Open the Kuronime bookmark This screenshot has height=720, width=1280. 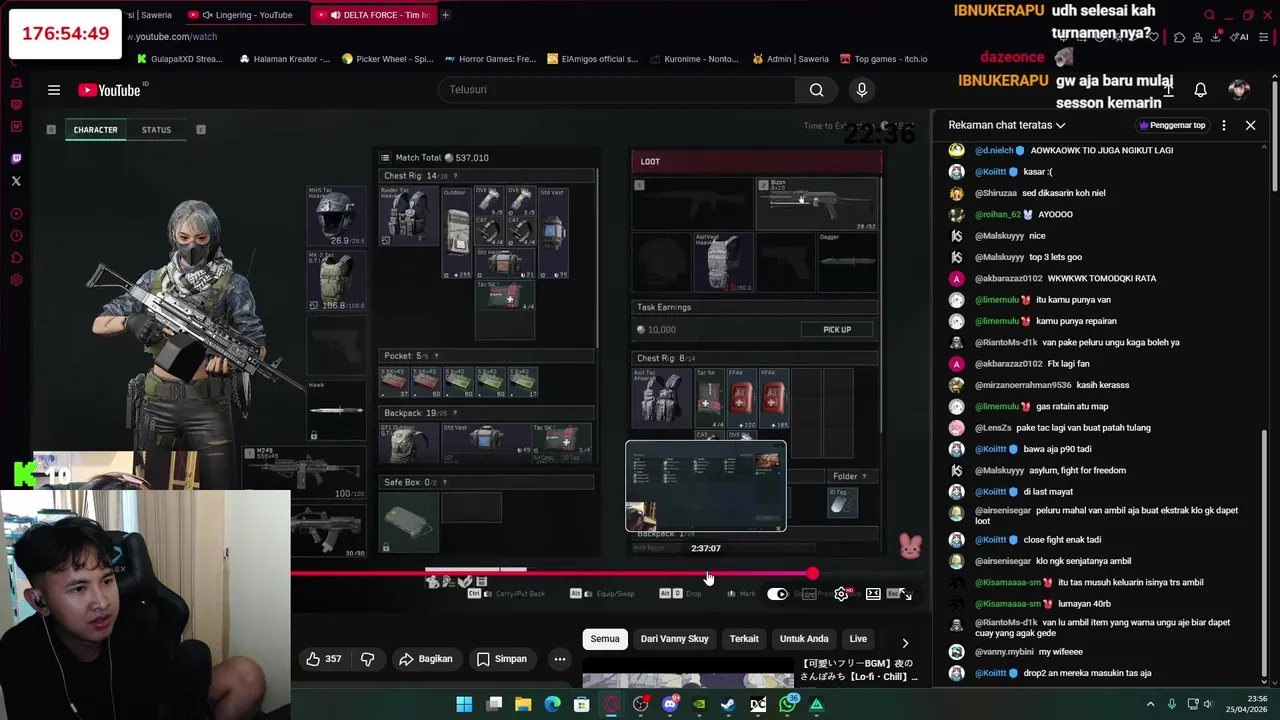coord(694,59)
